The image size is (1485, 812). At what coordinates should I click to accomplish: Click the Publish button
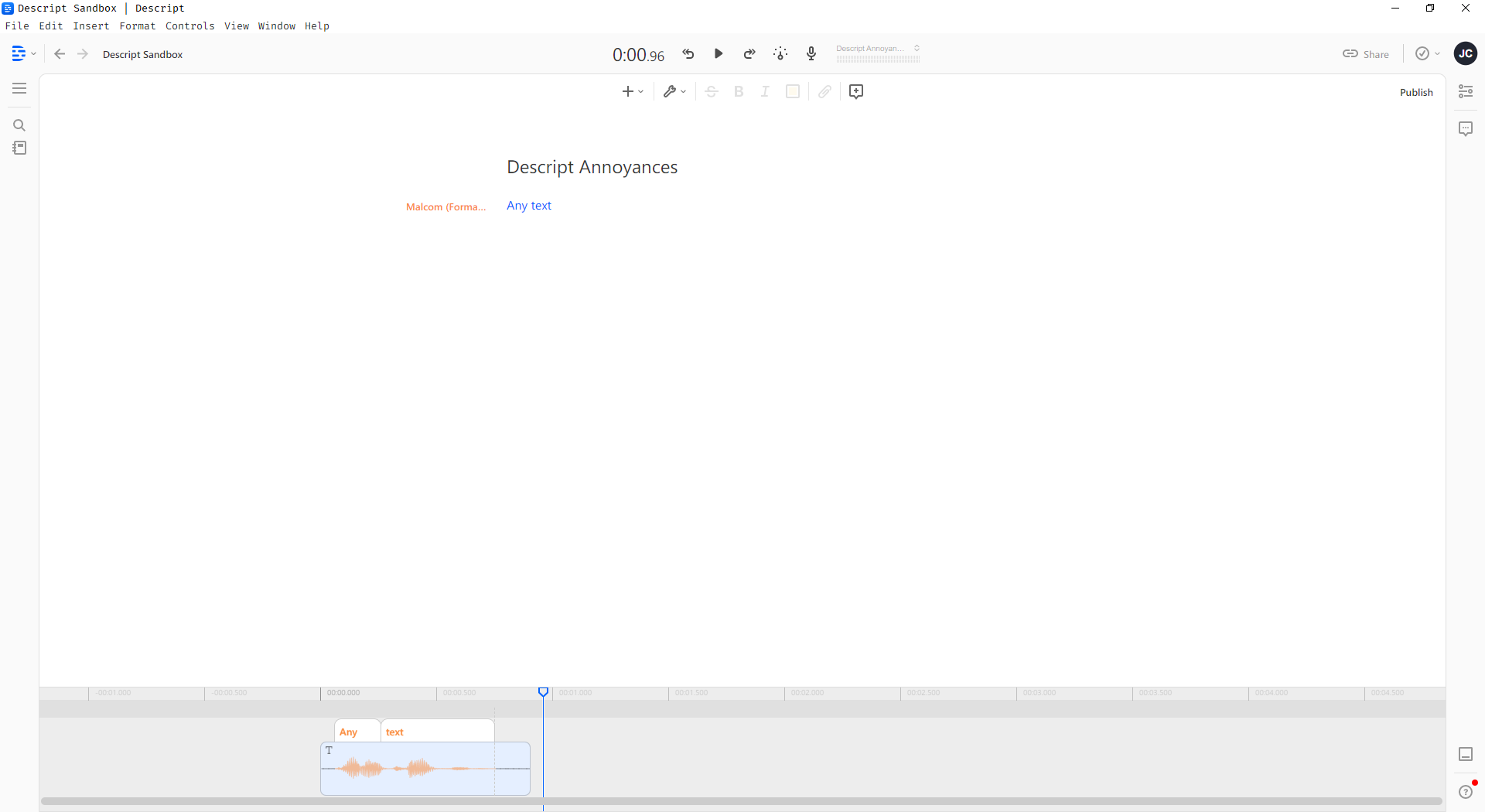[x=1416, y=92]
